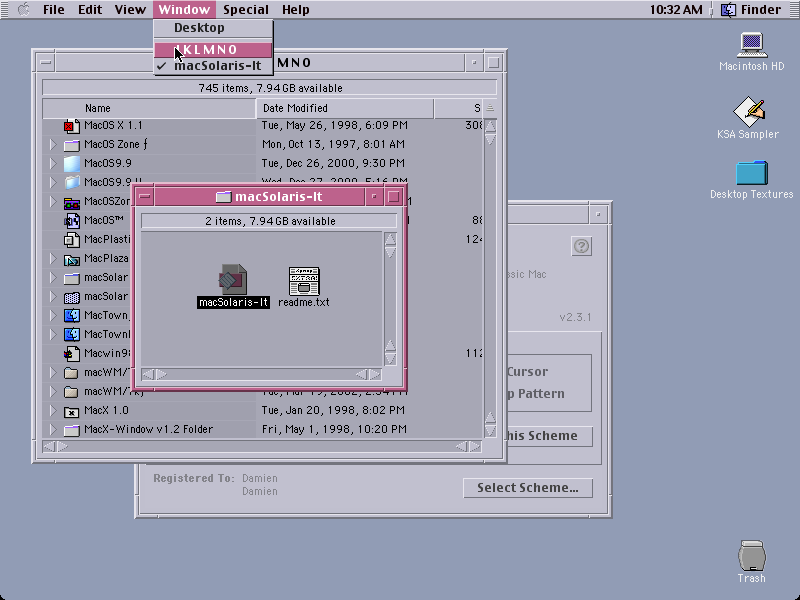Click the MacOS X 1.1 file icon

point(71,126)
